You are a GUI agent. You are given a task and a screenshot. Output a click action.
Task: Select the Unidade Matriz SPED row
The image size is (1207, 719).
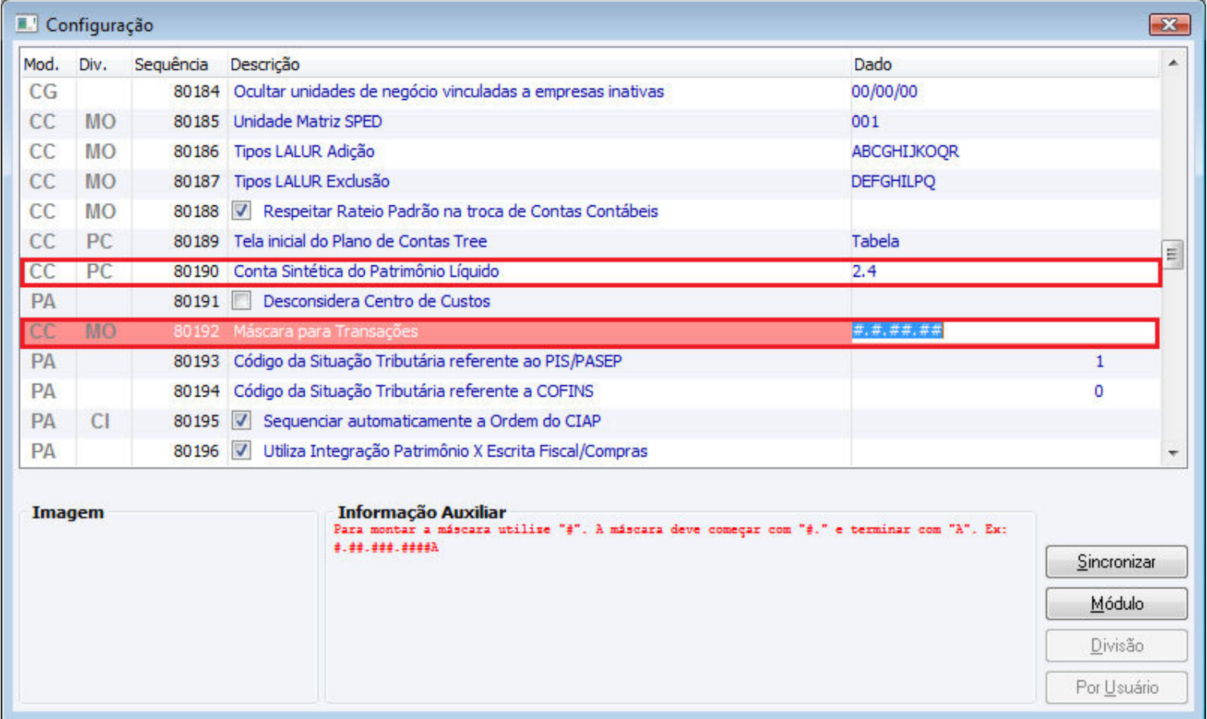click(591, 121)
